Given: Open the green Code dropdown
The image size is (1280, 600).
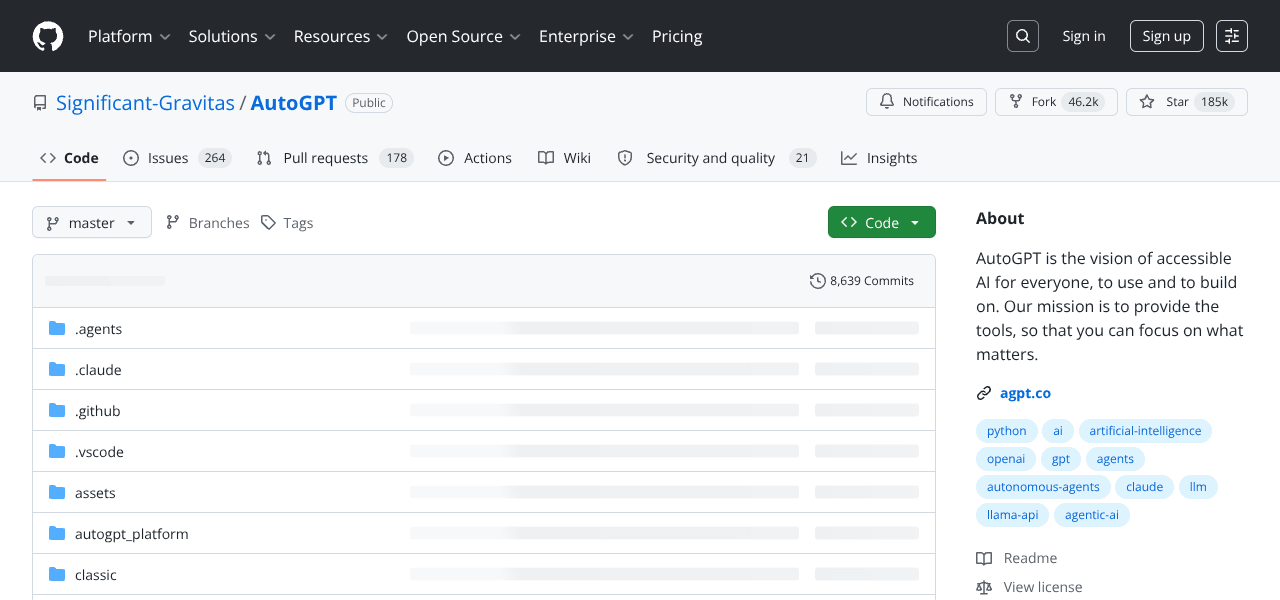Looking at the screenshot, I should click(x=882, y=222).
